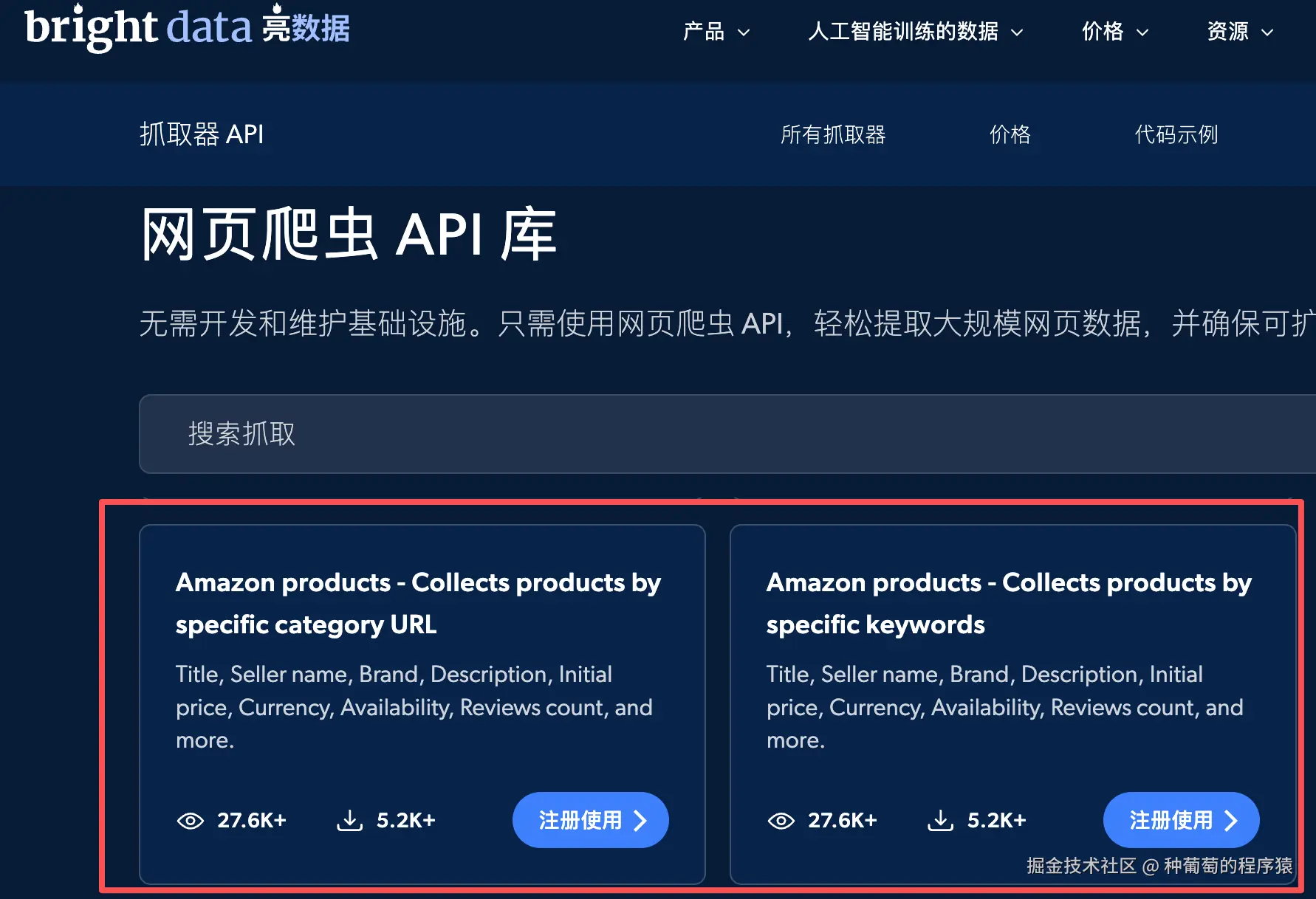
Task: Click the keywords card description text
Action: coord(1005,707)
